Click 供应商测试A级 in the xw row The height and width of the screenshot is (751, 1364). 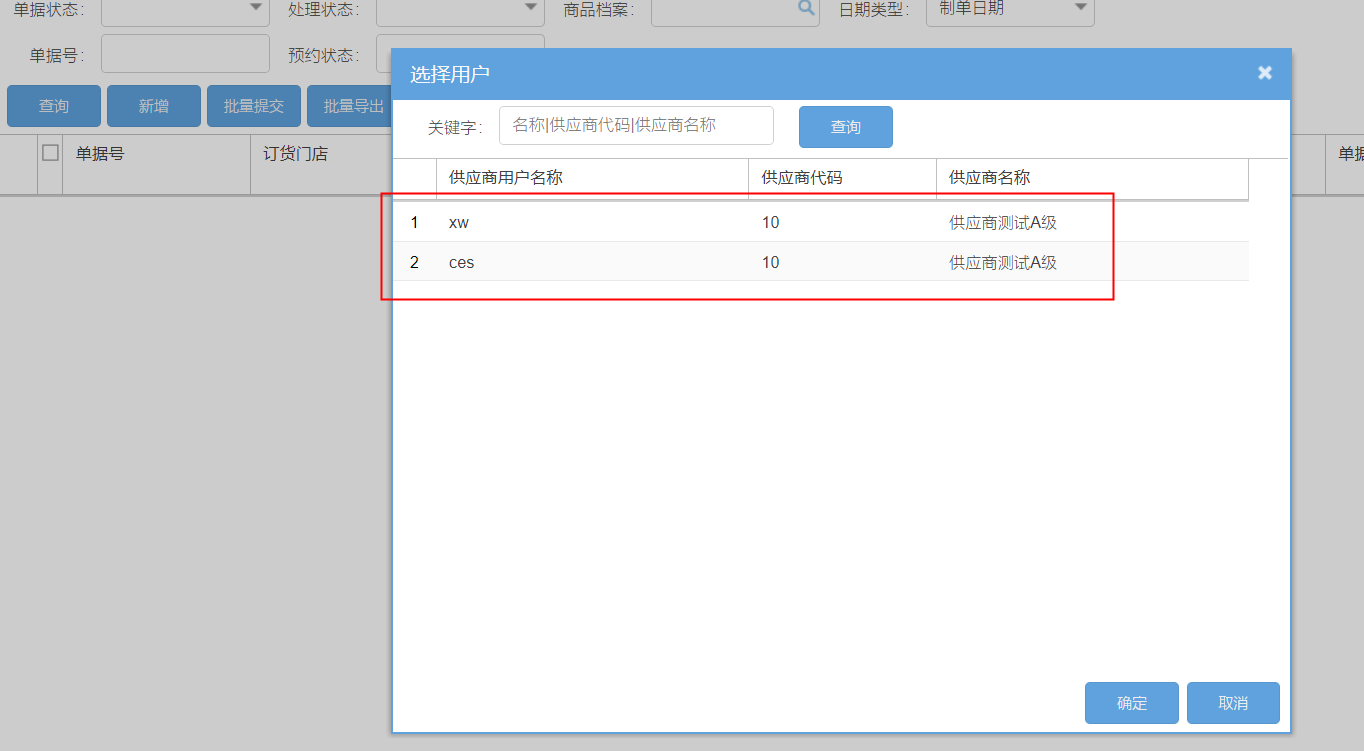[1003, 223]
